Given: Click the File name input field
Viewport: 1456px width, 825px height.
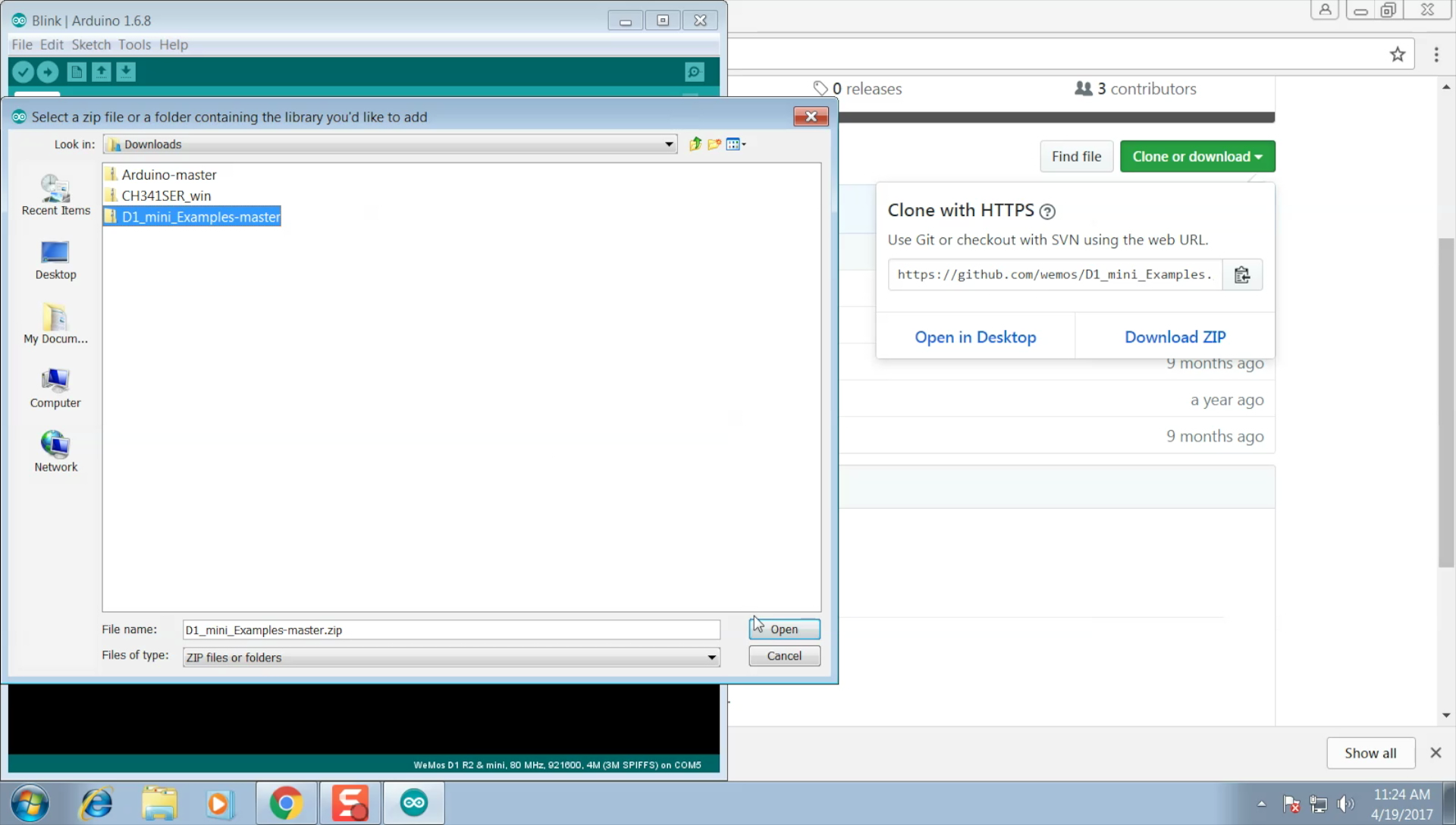Looking at the screenshot, I should pyautogui.click(x=451, y=630).
